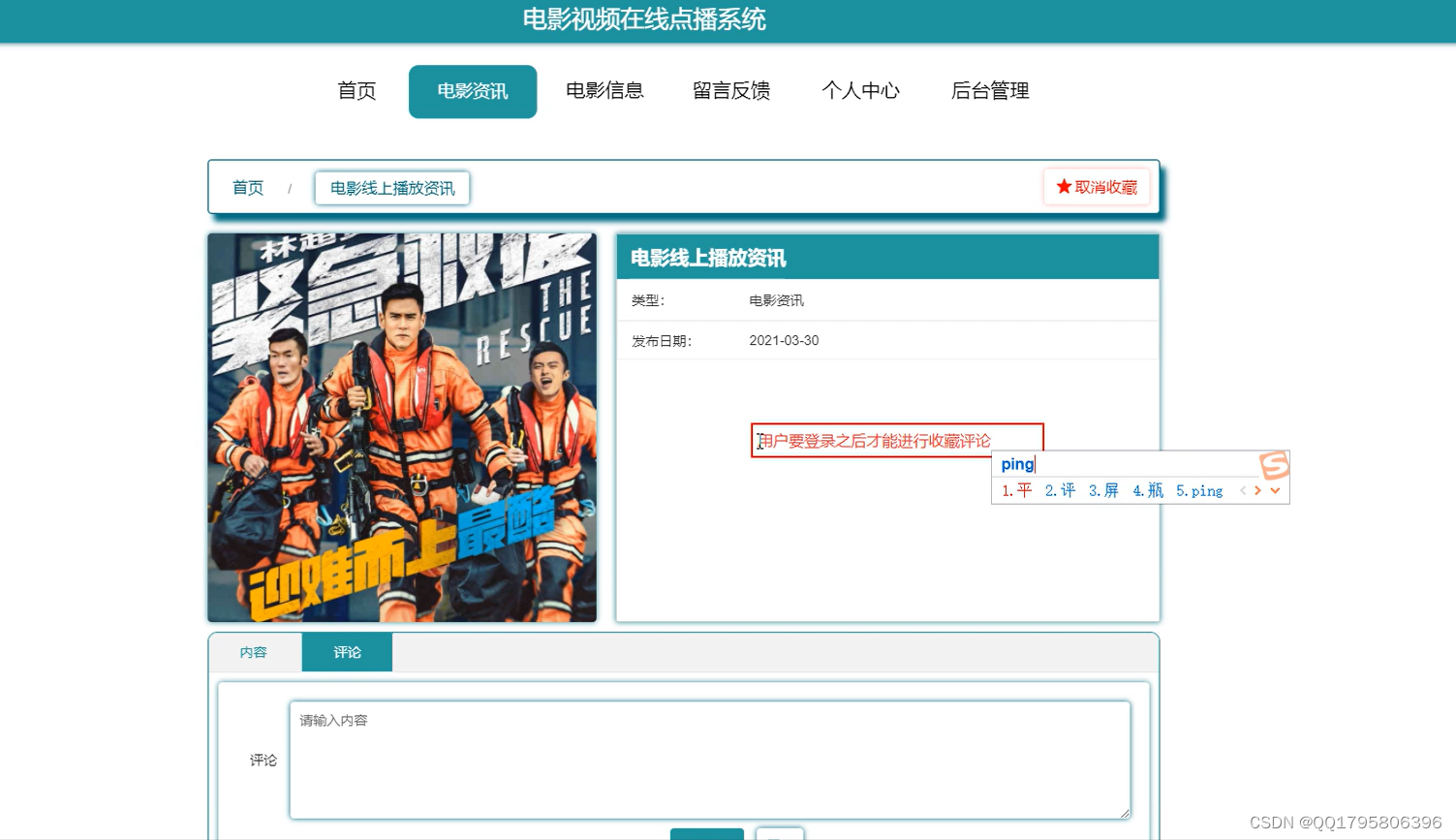Switch to the 评论 tab

(347, 652)
